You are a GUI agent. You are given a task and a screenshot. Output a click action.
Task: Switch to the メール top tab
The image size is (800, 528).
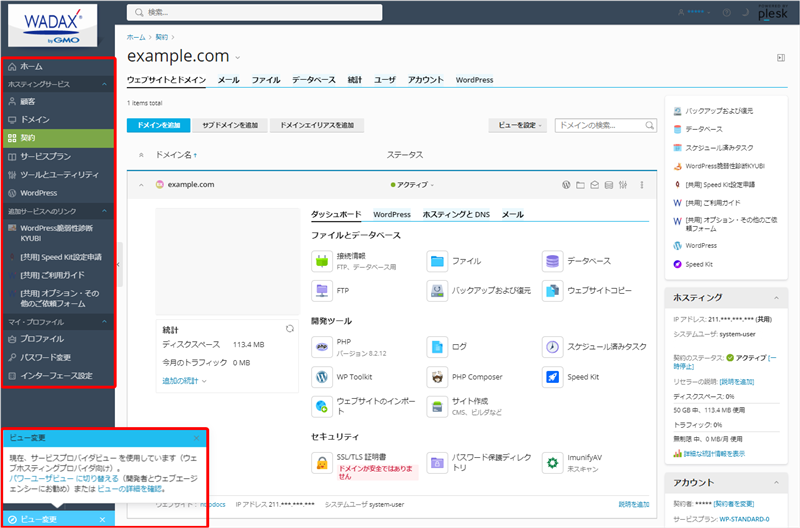[229, 80]
